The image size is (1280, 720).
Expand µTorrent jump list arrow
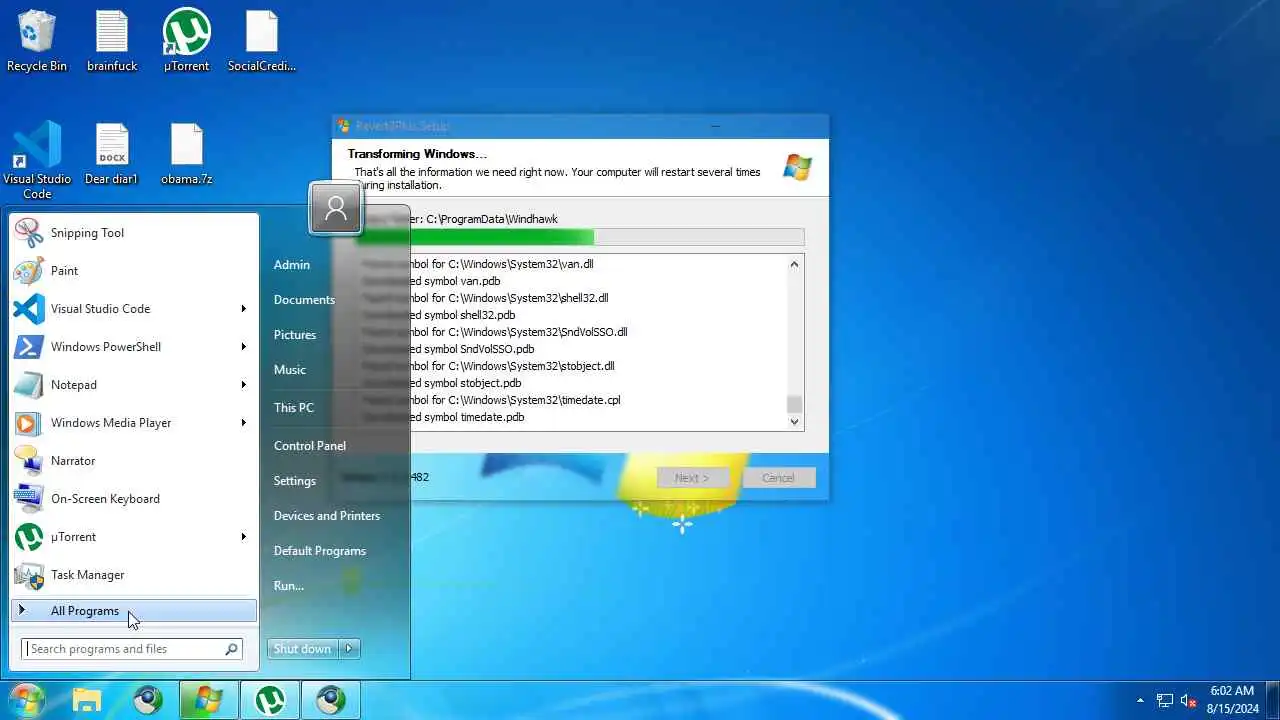tap(243, 537)
